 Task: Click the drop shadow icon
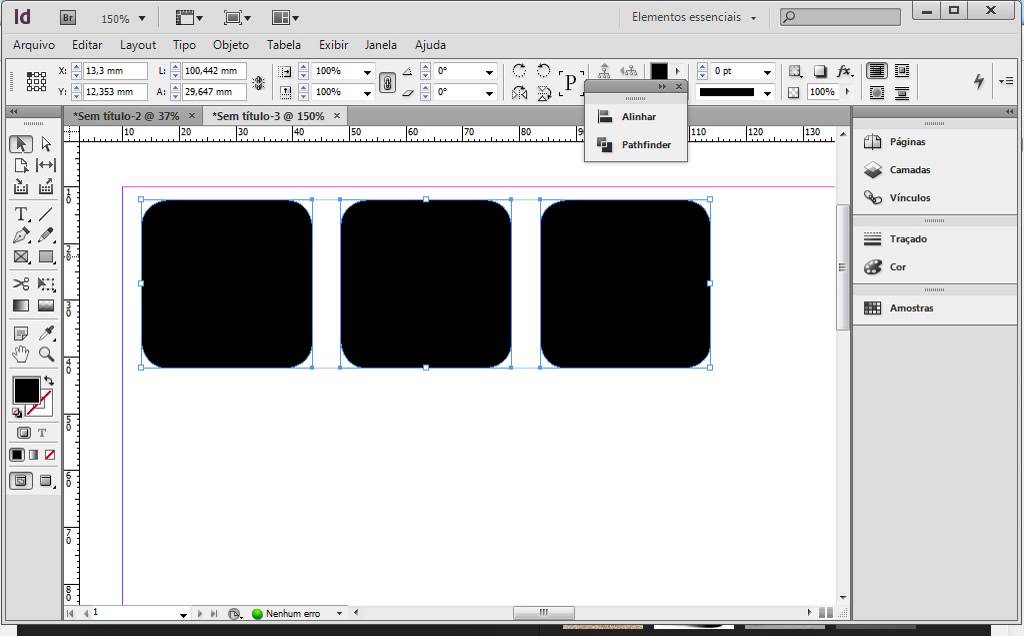tap(820, 71)
